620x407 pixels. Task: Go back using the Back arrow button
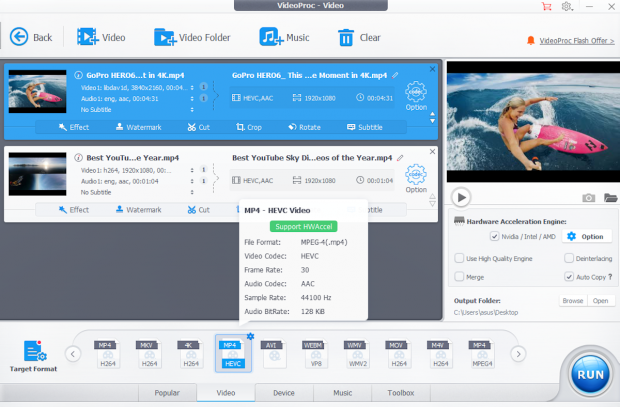click(x=31, y=37)
